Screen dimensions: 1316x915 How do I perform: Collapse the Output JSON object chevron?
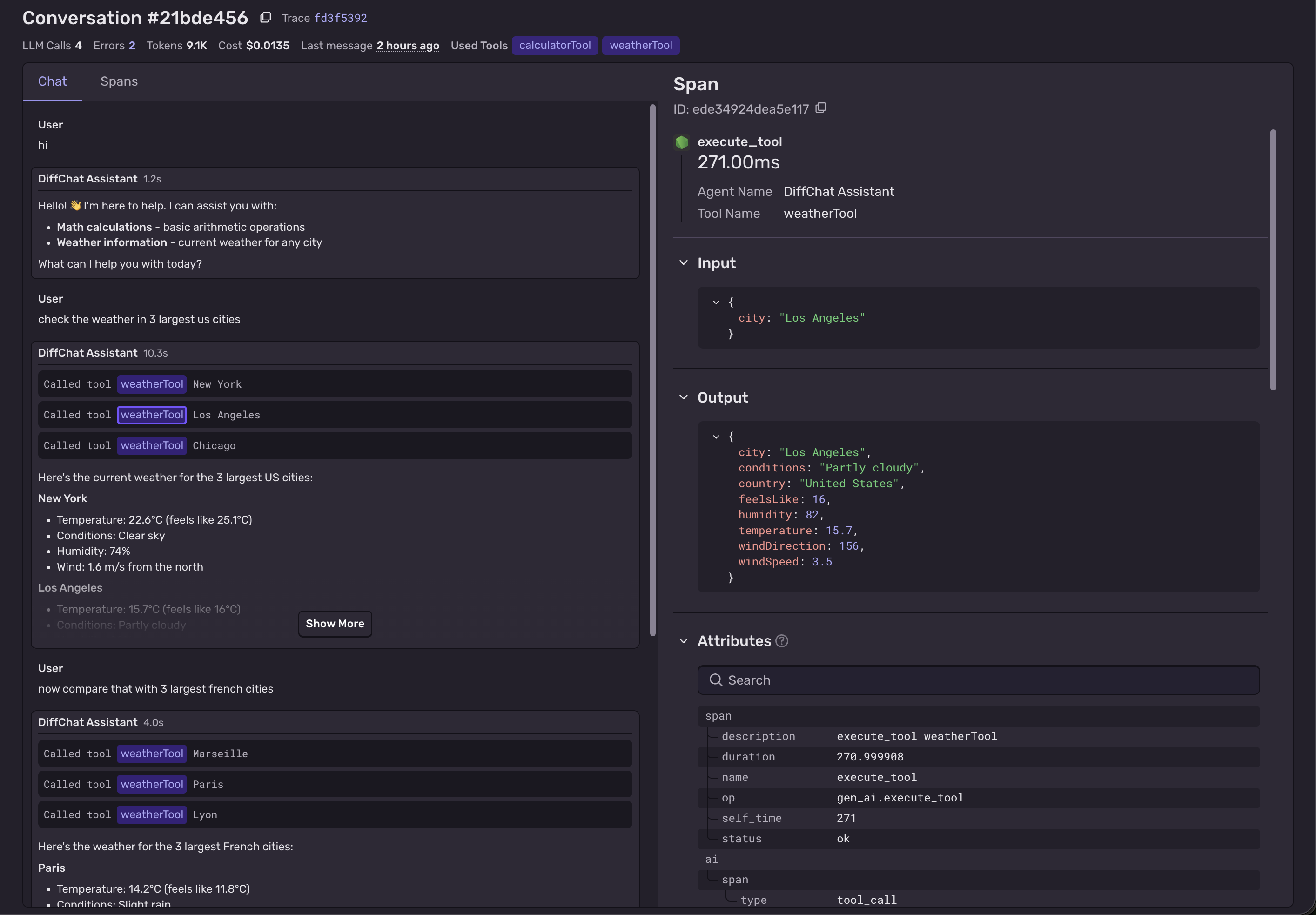point(716,436)
